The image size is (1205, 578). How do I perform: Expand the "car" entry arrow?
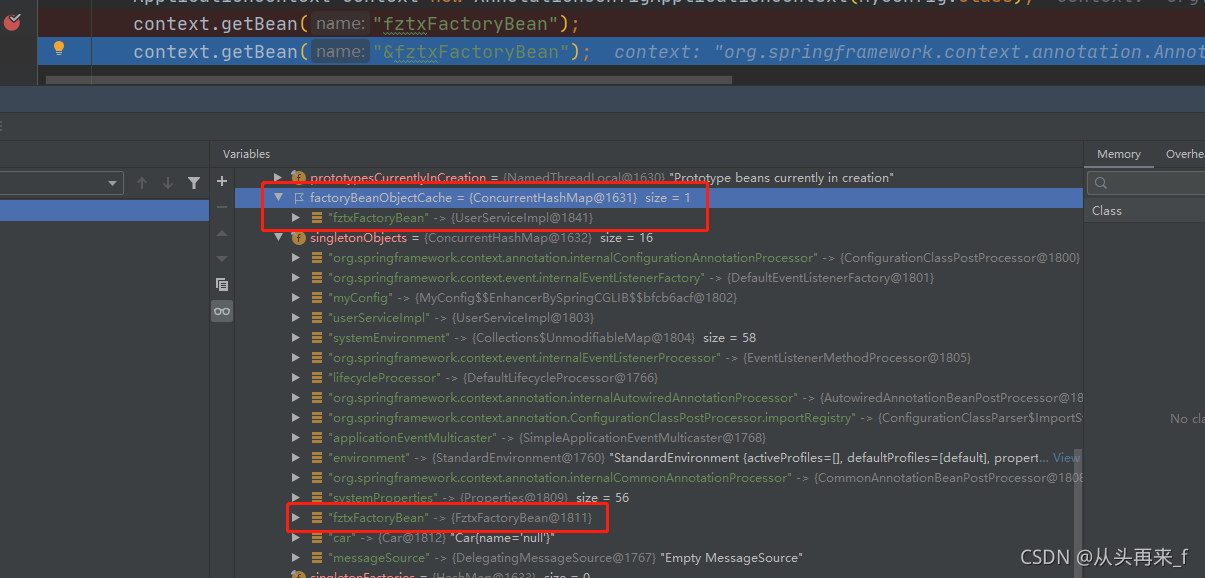[296, 538]
